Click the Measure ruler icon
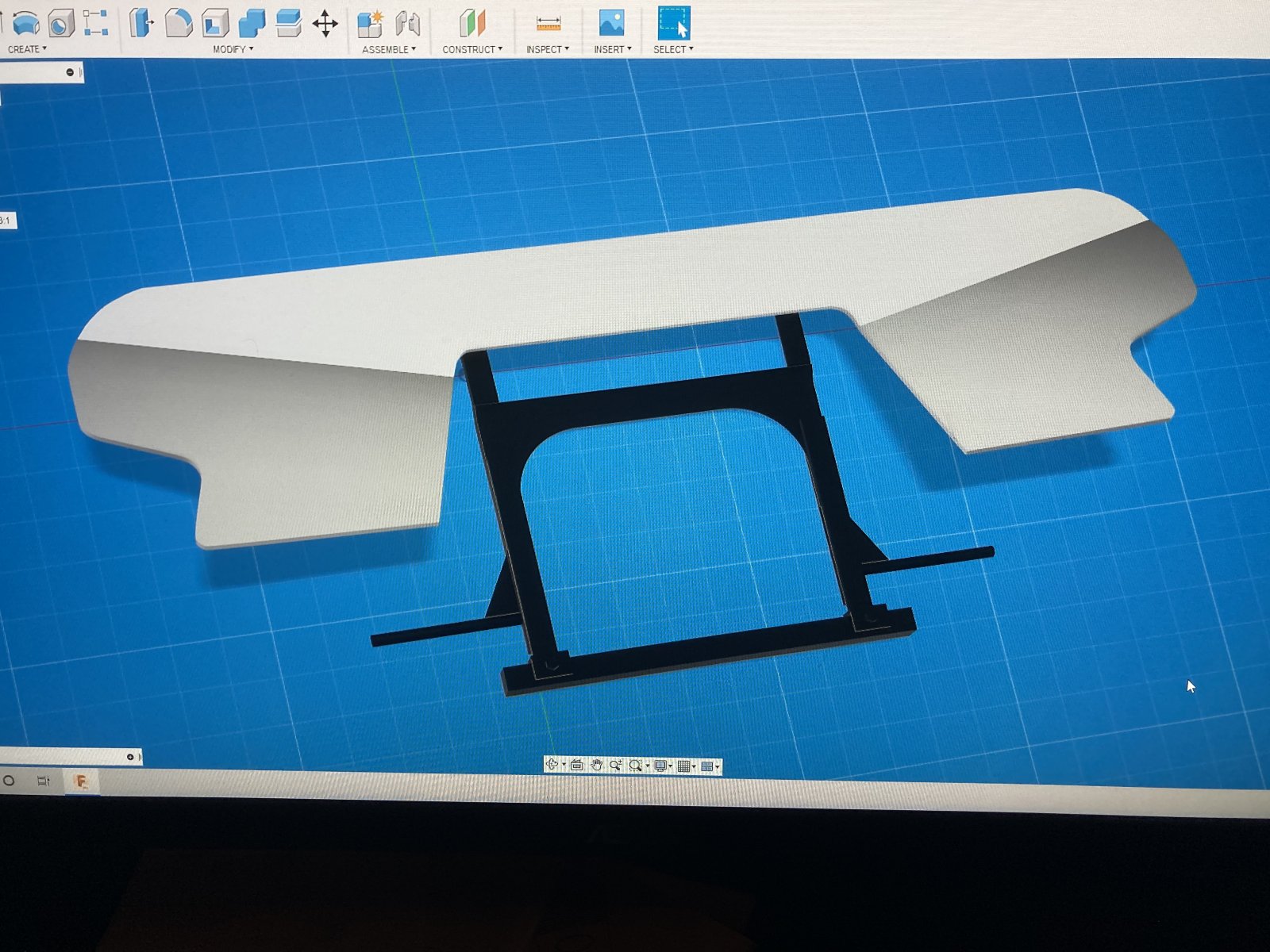The width and height of the screenshot is (1270, 952). (548, 24)
